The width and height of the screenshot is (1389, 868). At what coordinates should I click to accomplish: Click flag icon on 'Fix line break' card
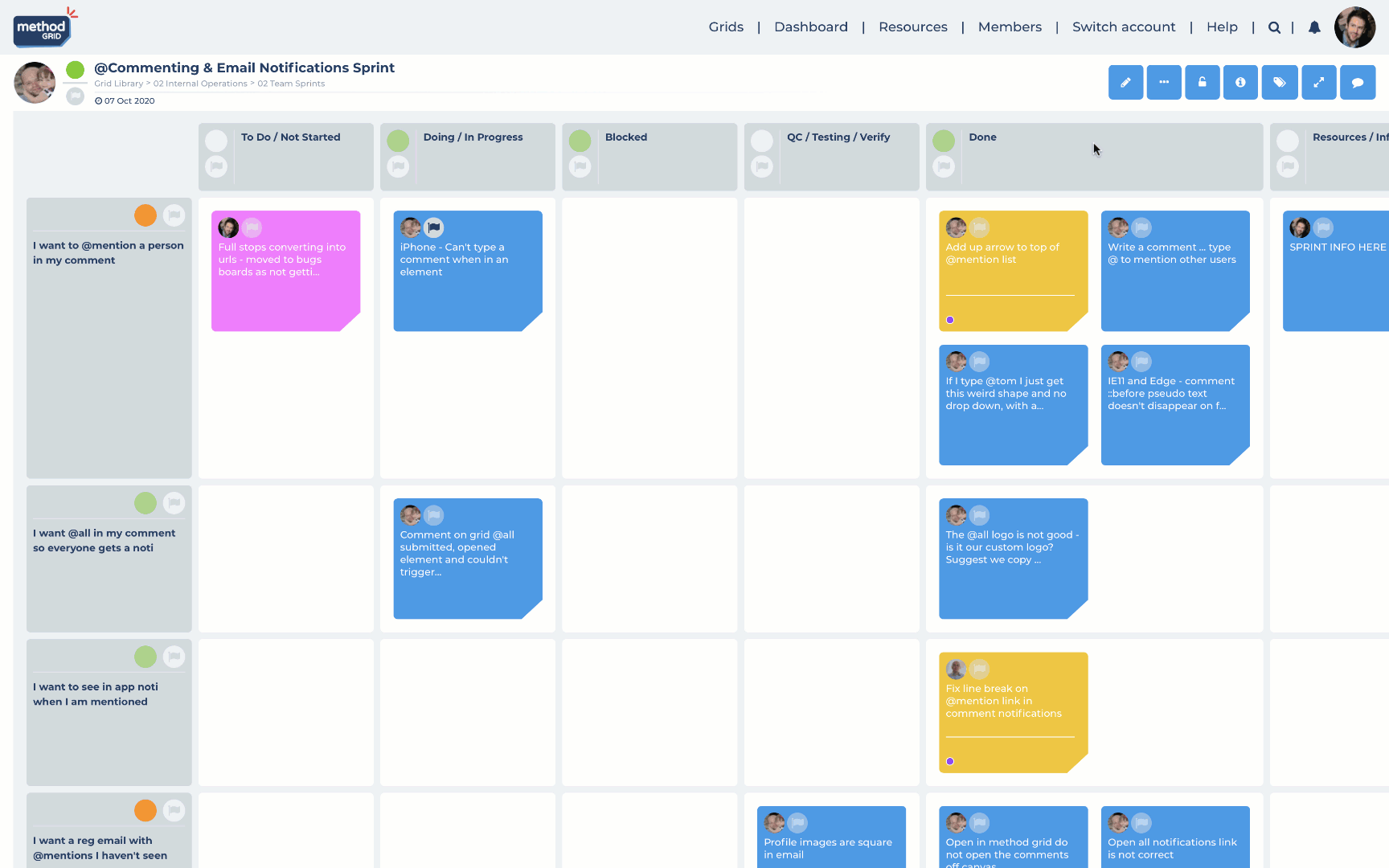[x=979, y=669]
